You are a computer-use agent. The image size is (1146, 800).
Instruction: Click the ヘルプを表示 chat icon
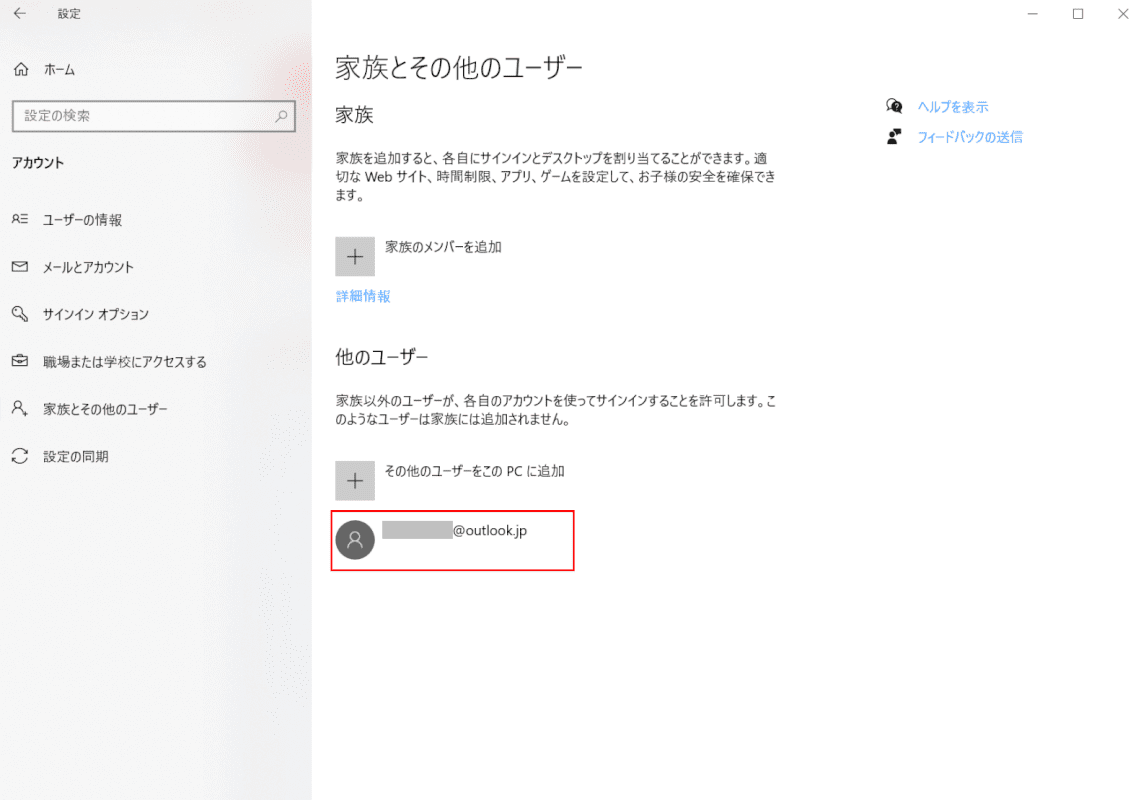894,107
